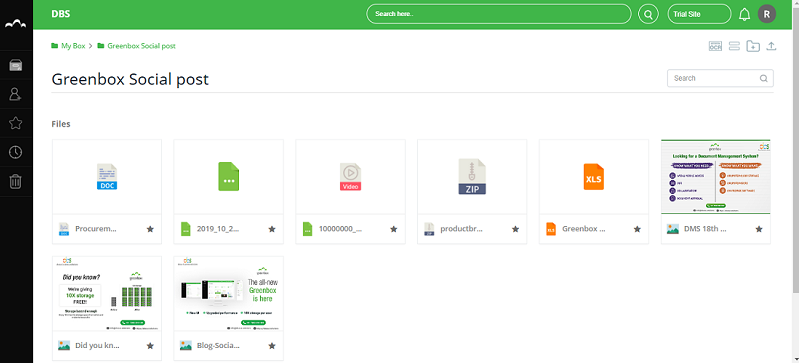The image size is (799, 363).
Task: Click the Greenbox logo in sidebar
Action: (x=16, y=24)
